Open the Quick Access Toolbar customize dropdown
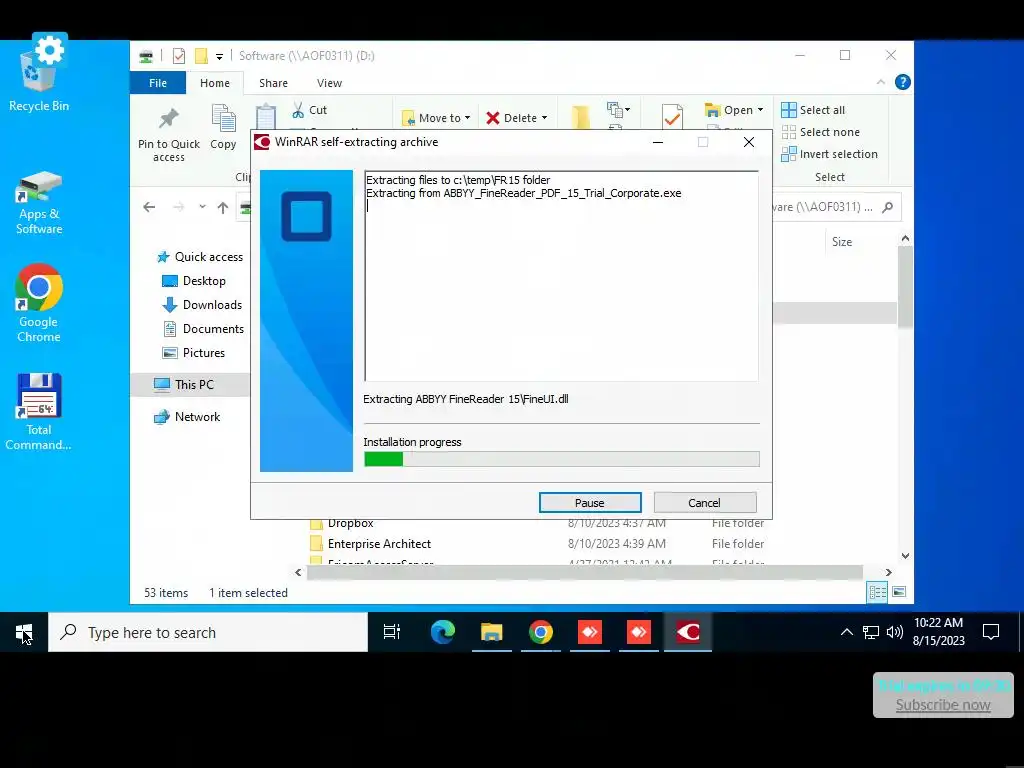The image size is (1024, 768). [219, 56]
